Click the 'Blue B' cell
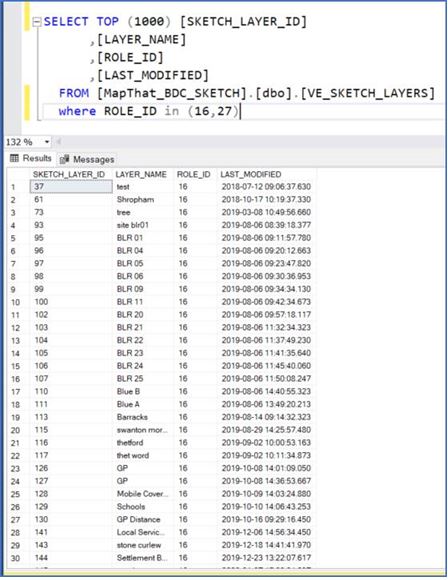Screen dimensions: 448x580 click(x=143, y=392)
